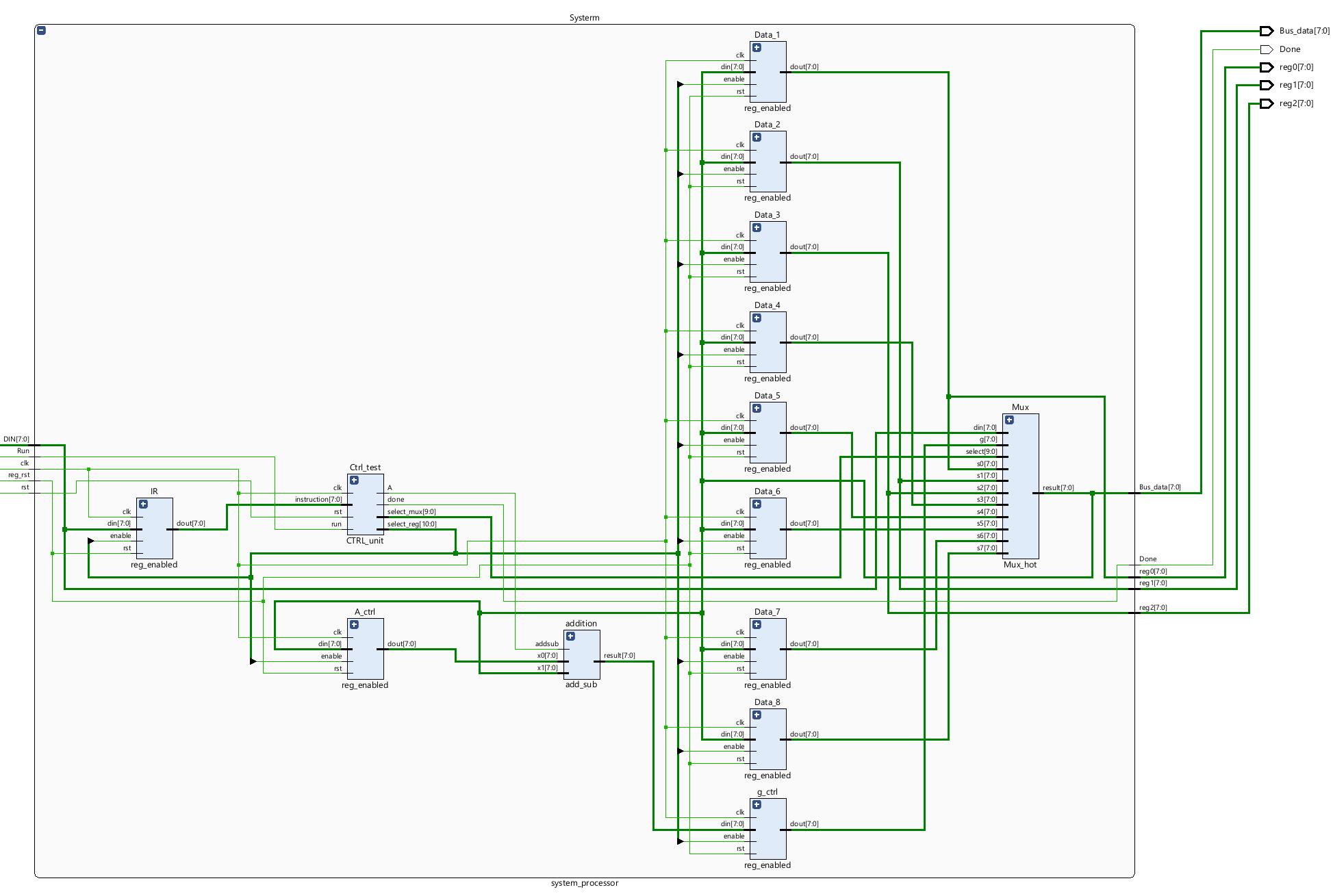Select the Bus_data[7:0] output port symbol
The height and width of the screenshot is (896, 1333).
pyautogui.click(x=1267, y=31)
